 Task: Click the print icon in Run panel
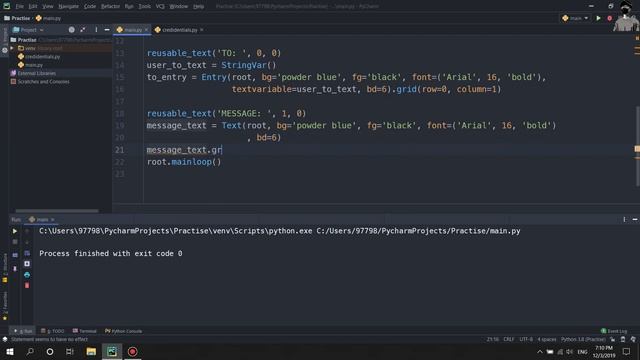coord(27,275)
